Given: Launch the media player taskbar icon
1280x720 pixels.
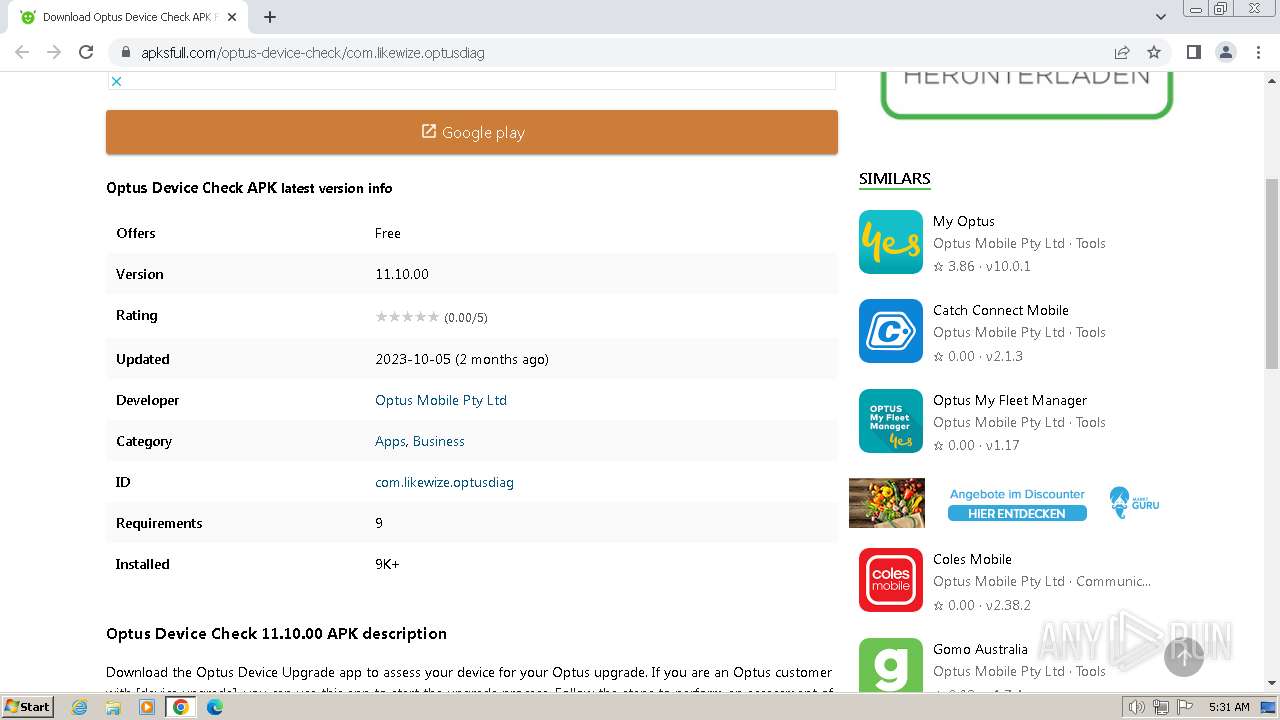Looking at the screenshot, I should click(x=147, y=707).
